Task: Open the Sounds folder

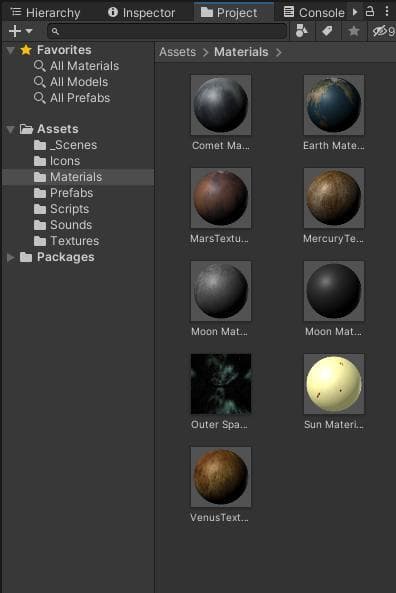Action: pyautogui.click(x=71, y=225)
